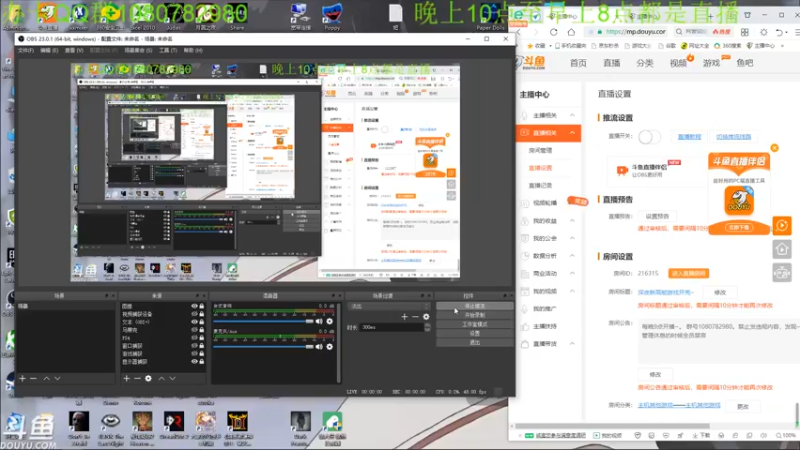Go to browser home page icon
800x450 pixels.
[571, 32]
